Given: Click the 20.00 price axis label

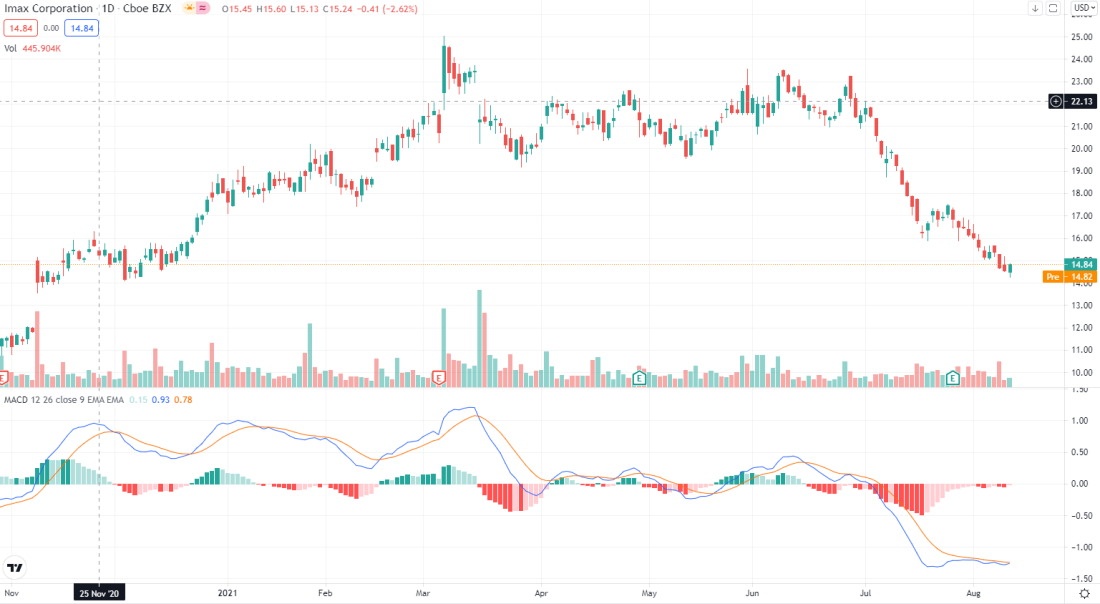Looking at the screenshot, I should [x=1082, y=149].
